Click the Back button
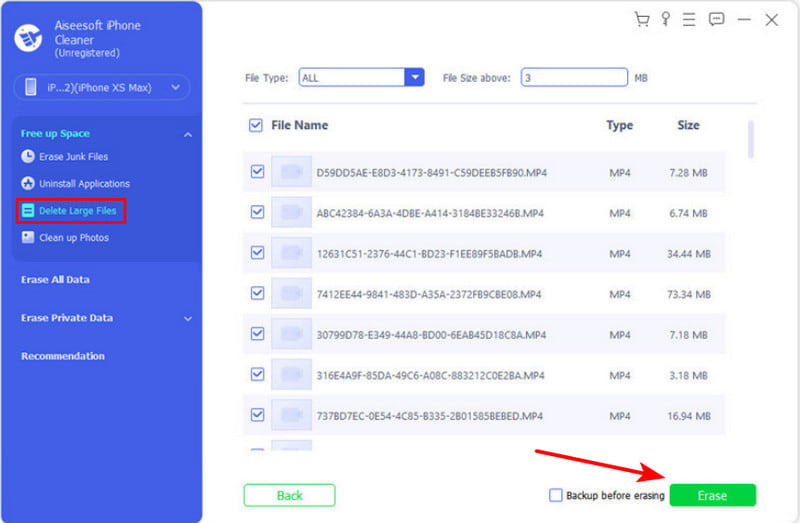Image resolution: width=800 pixels, height=523 pixels. point(289,495)
